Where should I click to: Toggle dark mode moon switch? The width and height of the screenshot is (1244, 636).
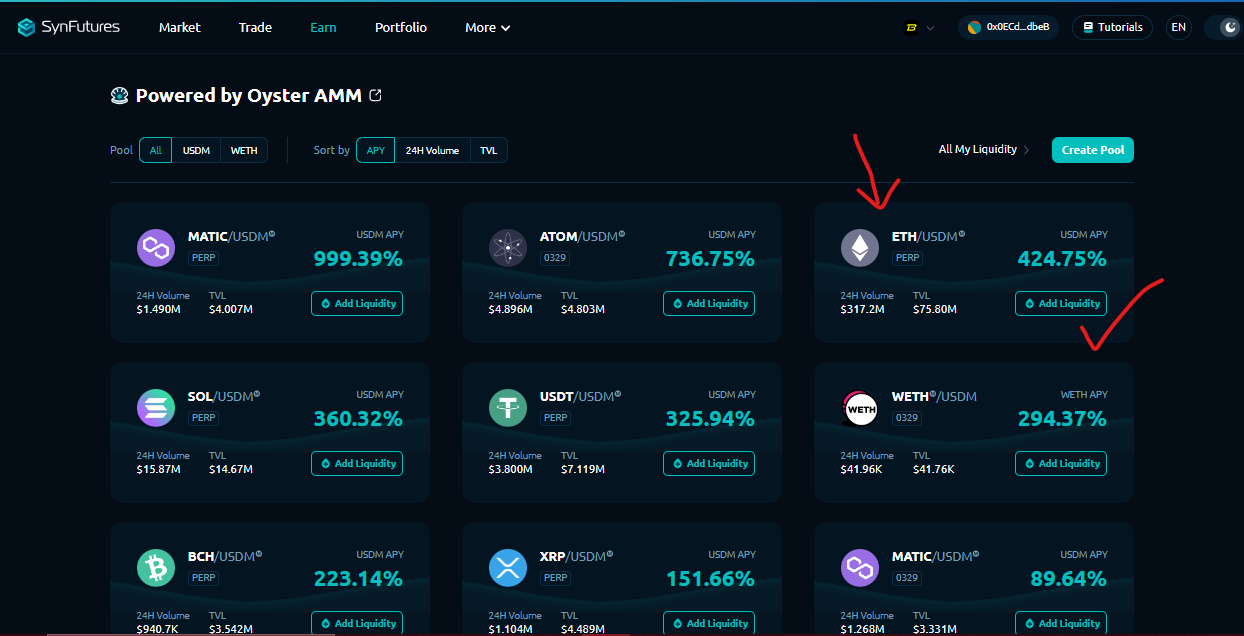[1229, 27]
